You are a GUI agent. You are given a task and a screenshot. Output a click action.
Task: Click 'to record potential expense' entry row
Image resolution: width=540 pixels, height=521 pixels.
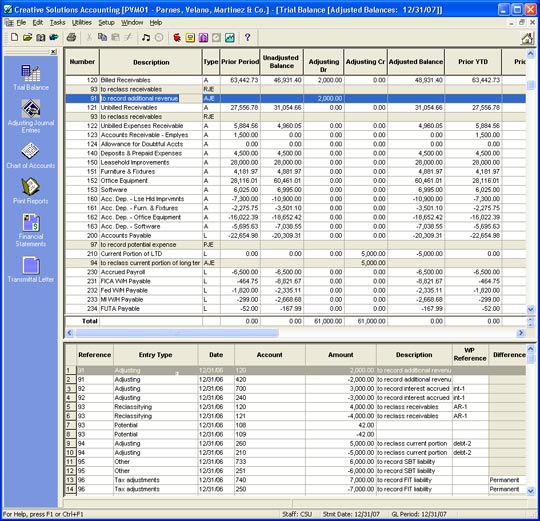(x=295, y=245)
